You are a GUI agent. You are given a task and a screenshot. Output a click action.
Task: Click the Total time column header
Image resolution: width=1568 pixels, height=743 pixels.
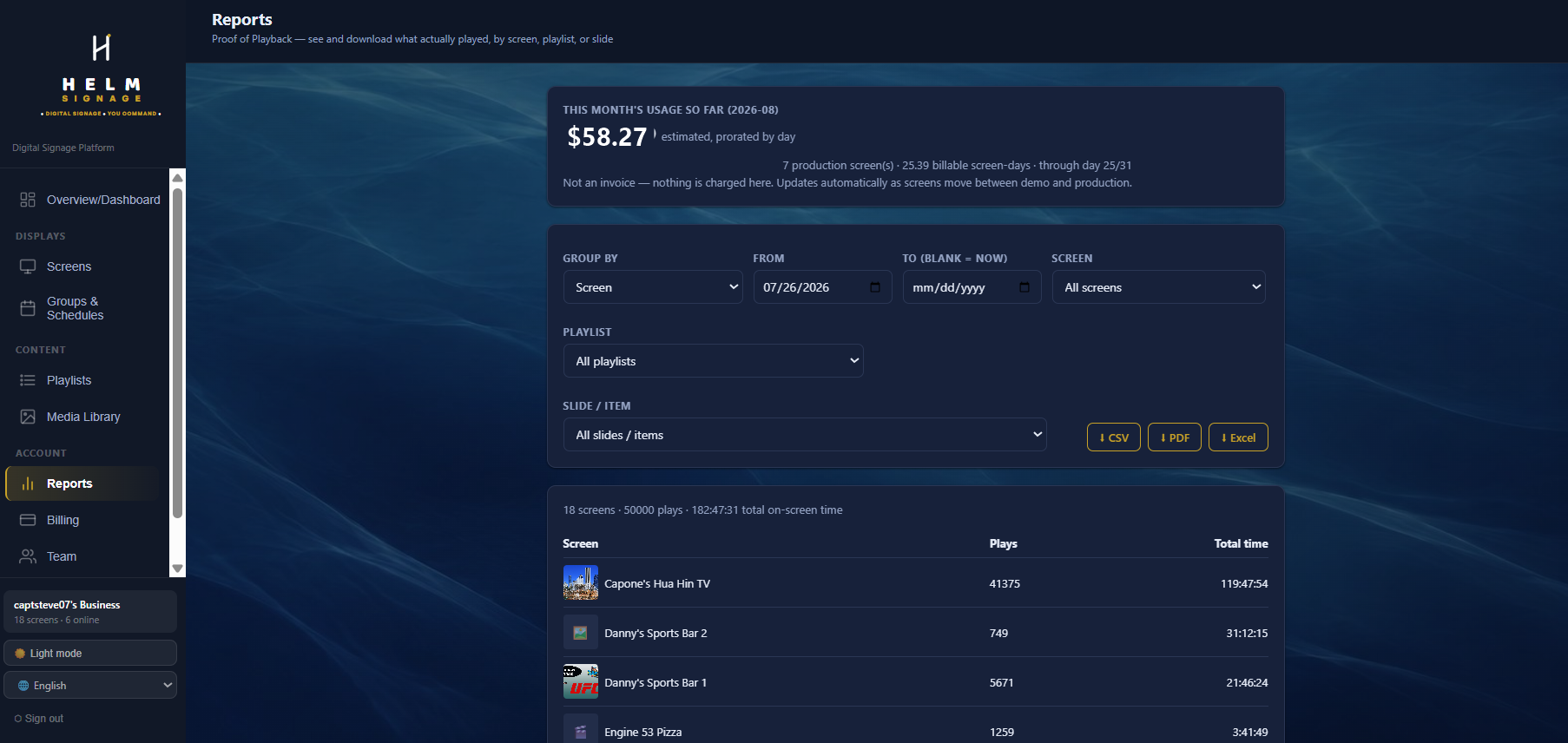coord(1241,543)
